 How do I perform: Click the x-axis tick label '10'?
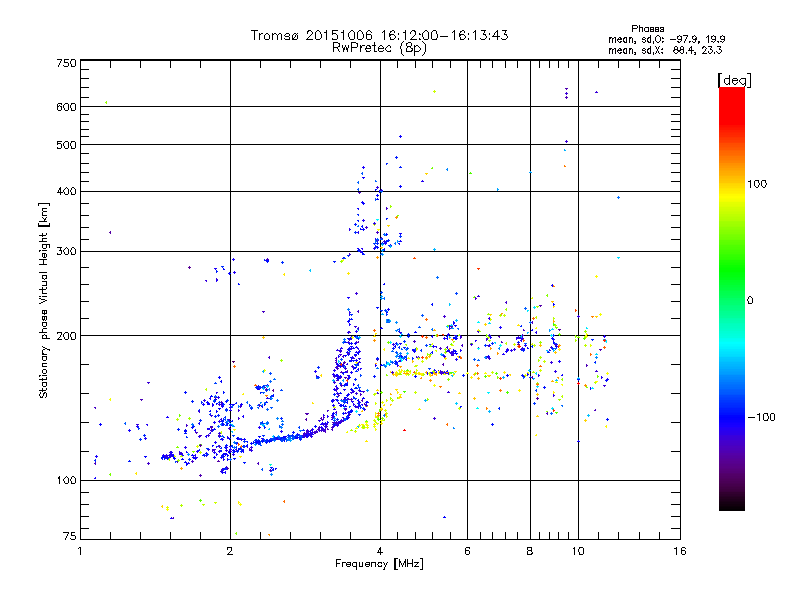578,551
